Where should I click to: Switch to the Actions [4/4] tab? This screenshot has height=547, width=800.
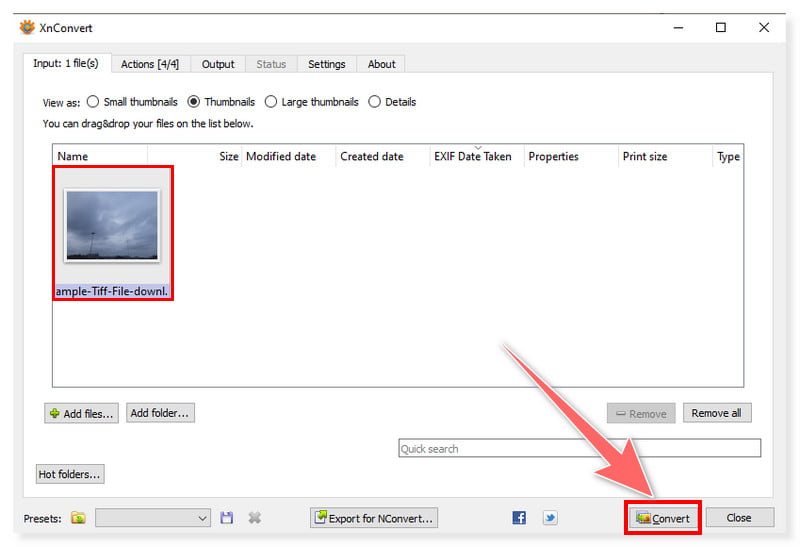pos(151,64)
